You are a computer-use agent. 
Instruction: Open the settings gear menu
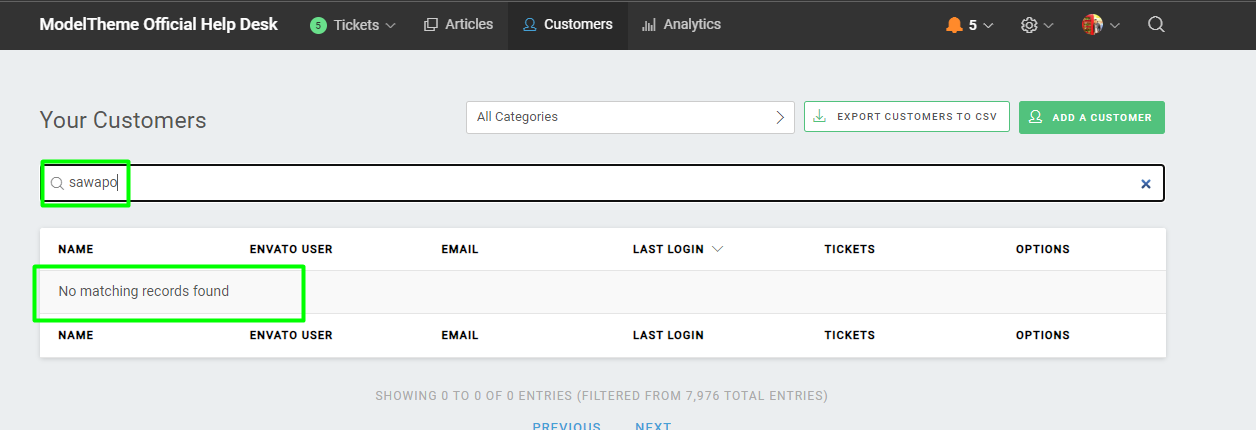pos(1029,25)
